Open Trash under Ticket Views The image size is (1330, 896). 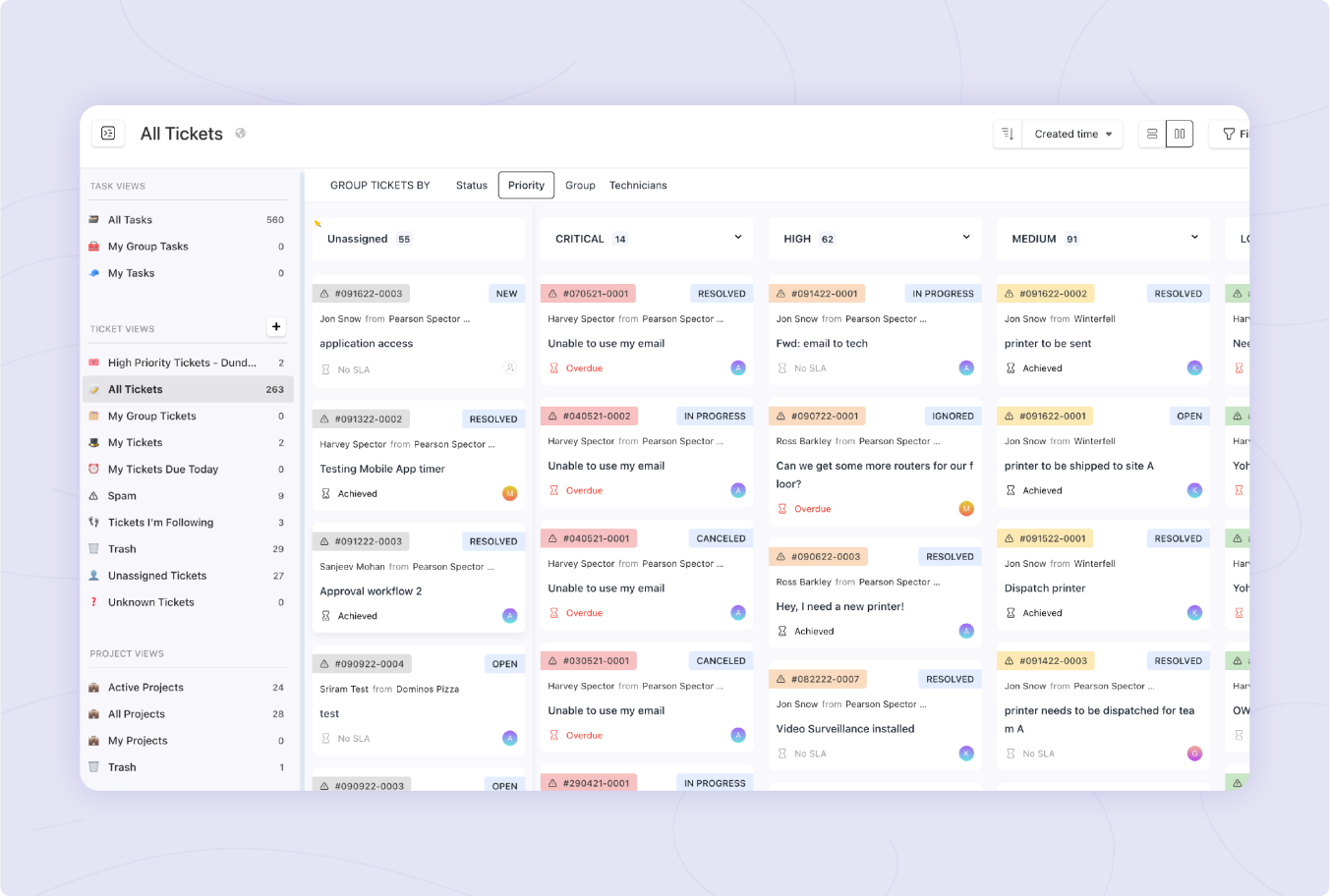(122, 549)
